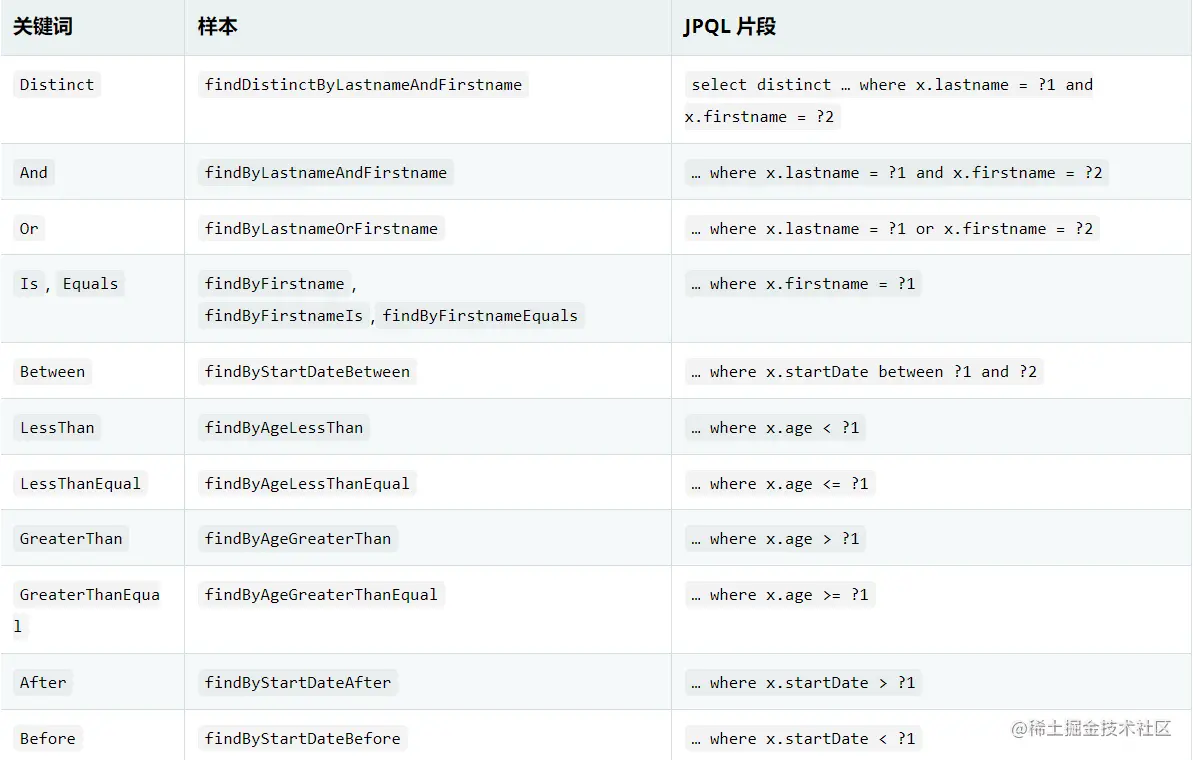Click the Equals keyword chip
The image size is (1193, 760).
(90, 283)
